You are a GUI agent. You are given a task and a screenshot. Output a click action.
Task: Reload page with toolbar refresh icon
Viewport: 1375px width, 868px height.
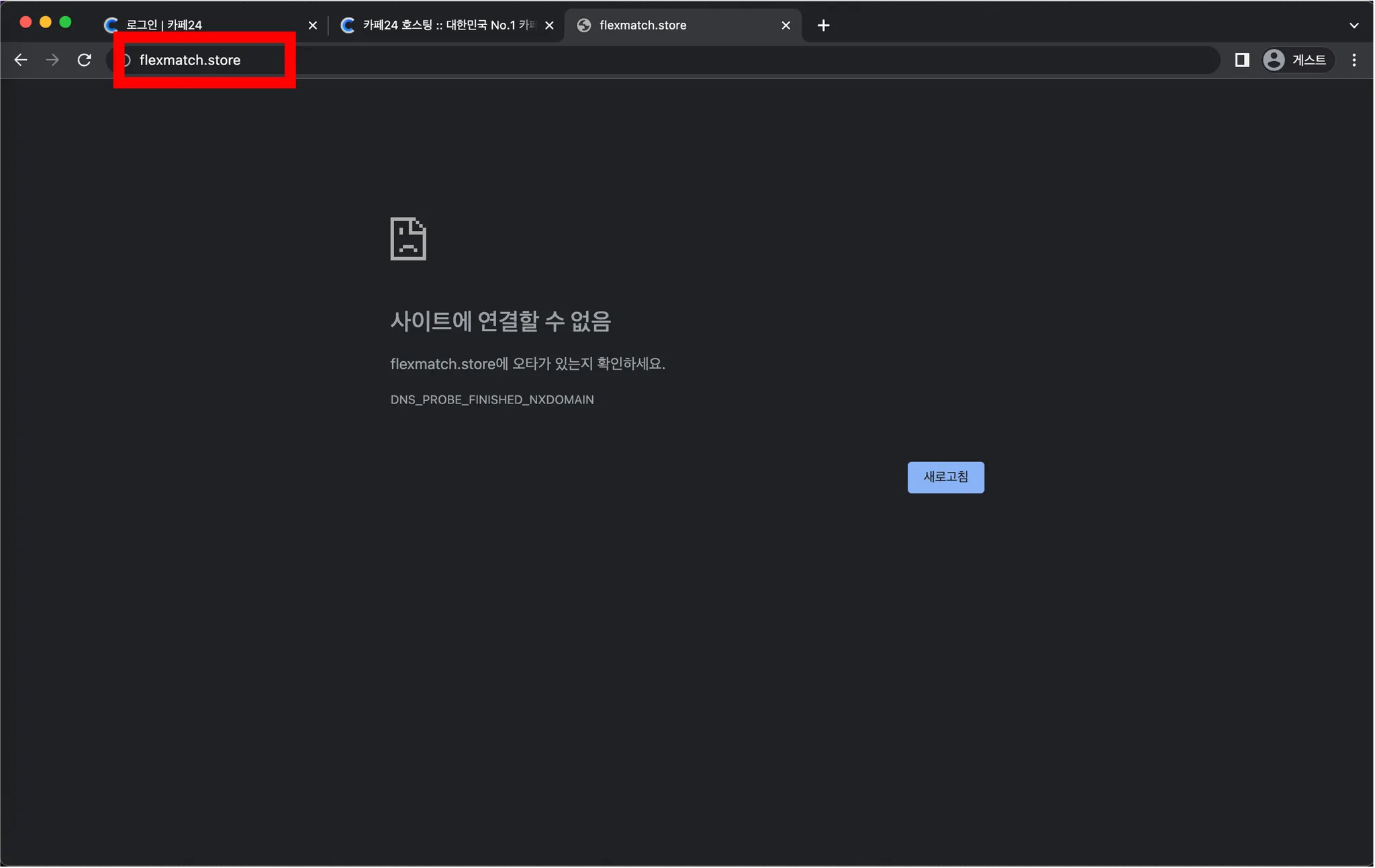click(x=85, y=60)
